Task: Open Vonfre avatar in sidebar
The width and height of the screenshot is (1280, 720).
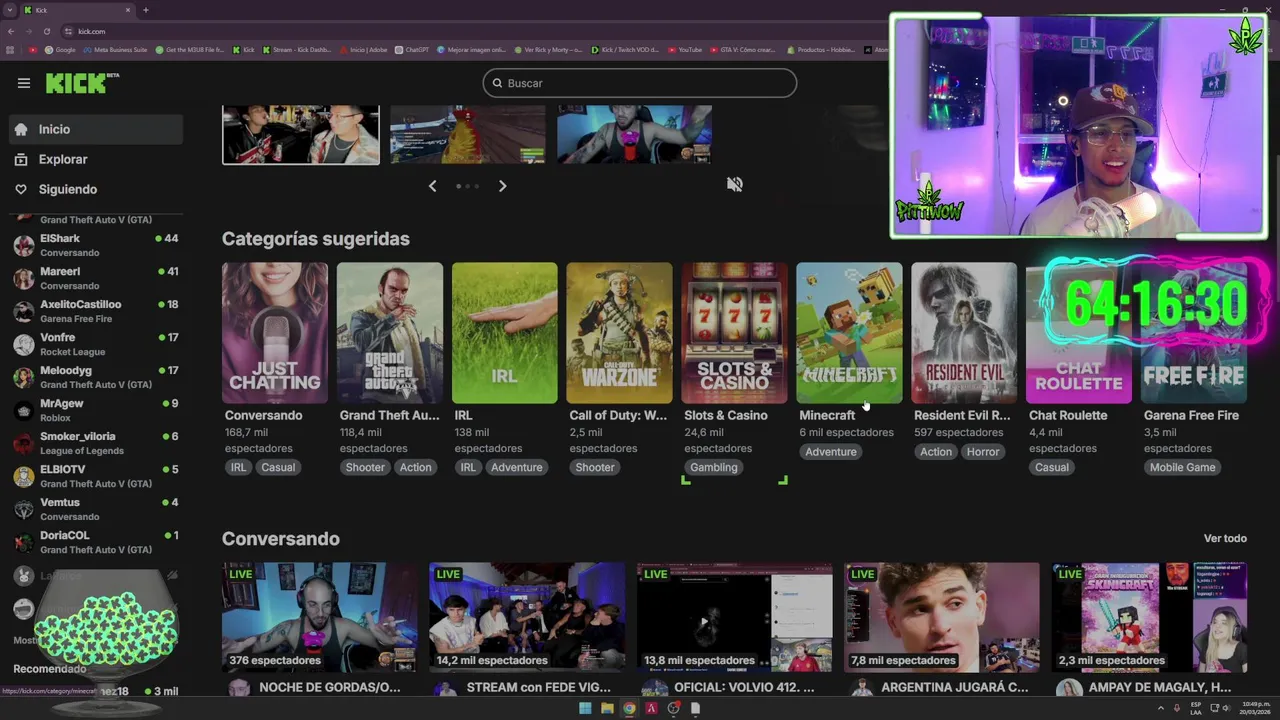Action: [24, 344]
